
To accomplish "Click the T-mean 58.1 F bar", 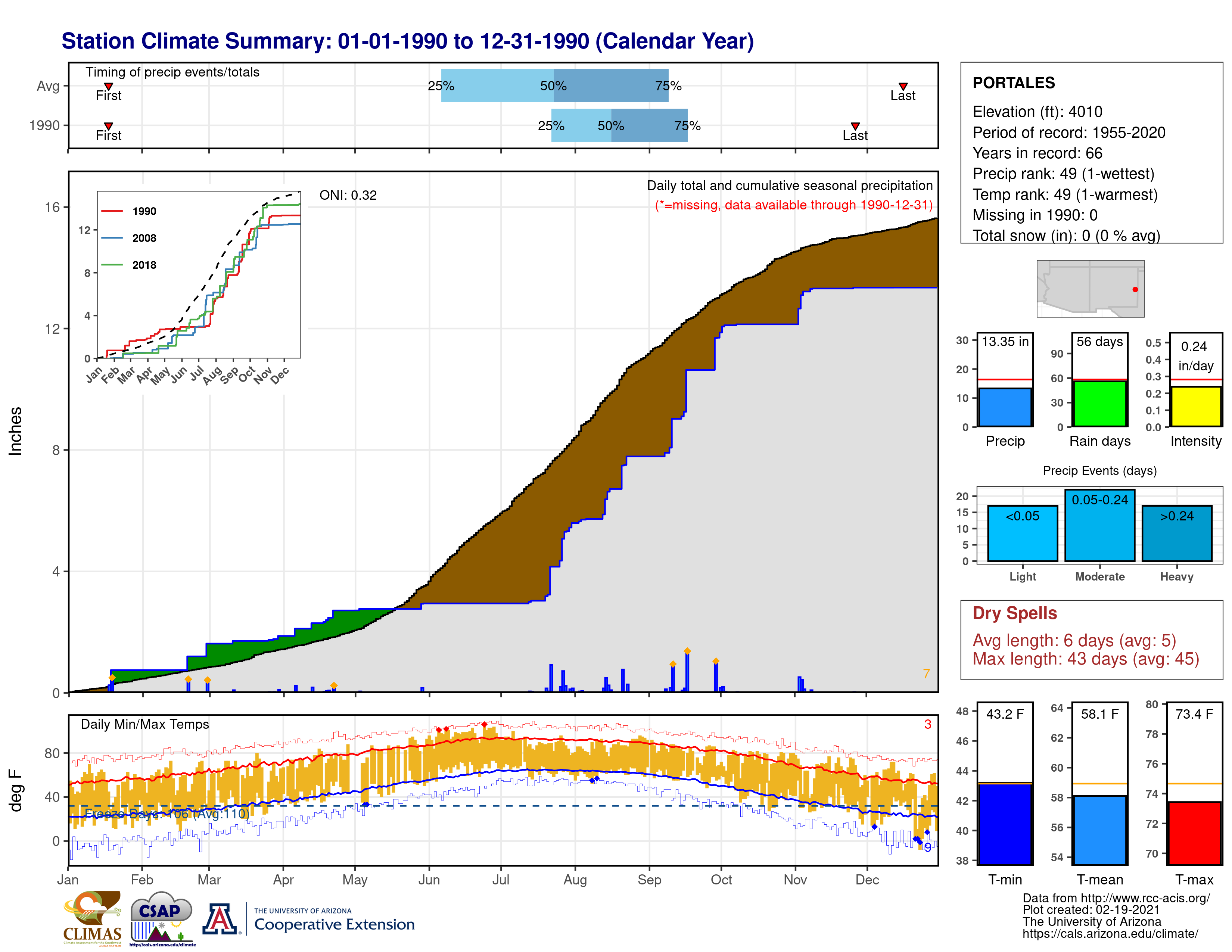I will (x=1099, y=830).
